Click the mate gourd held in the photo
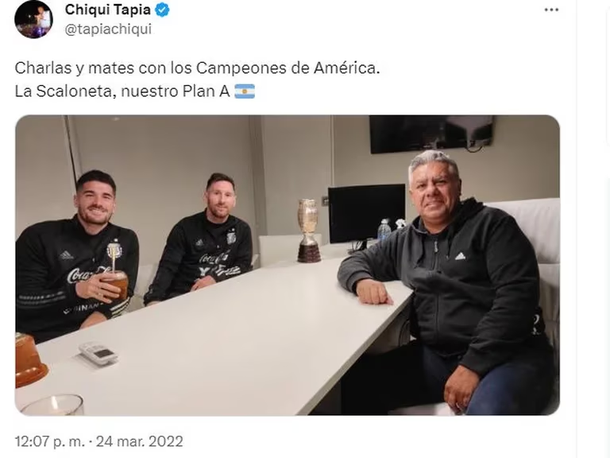 pos(115,282)
